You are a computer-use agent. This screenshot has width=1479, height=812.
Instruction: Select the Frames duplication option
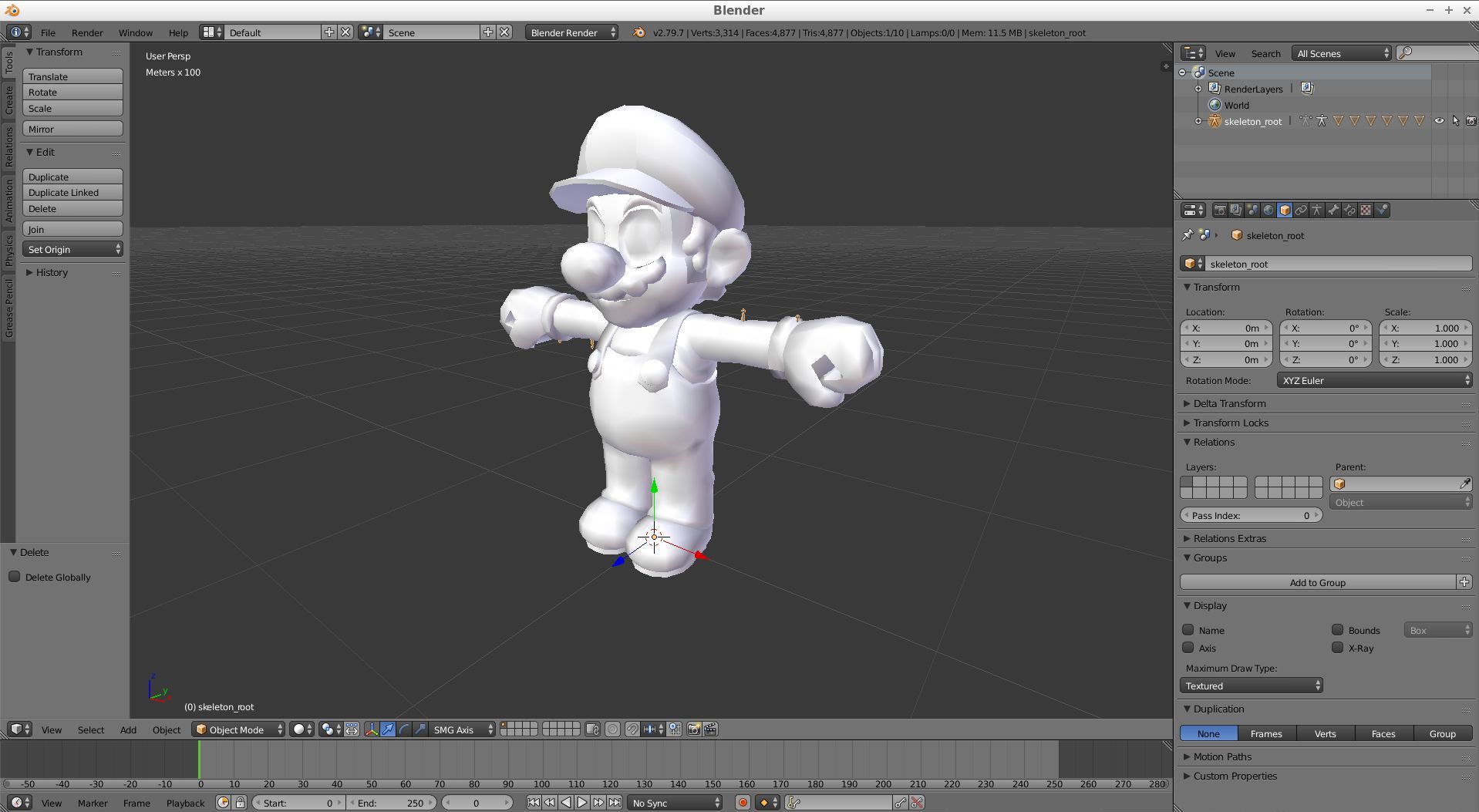pyautogui.click(x=1266, y=733)
